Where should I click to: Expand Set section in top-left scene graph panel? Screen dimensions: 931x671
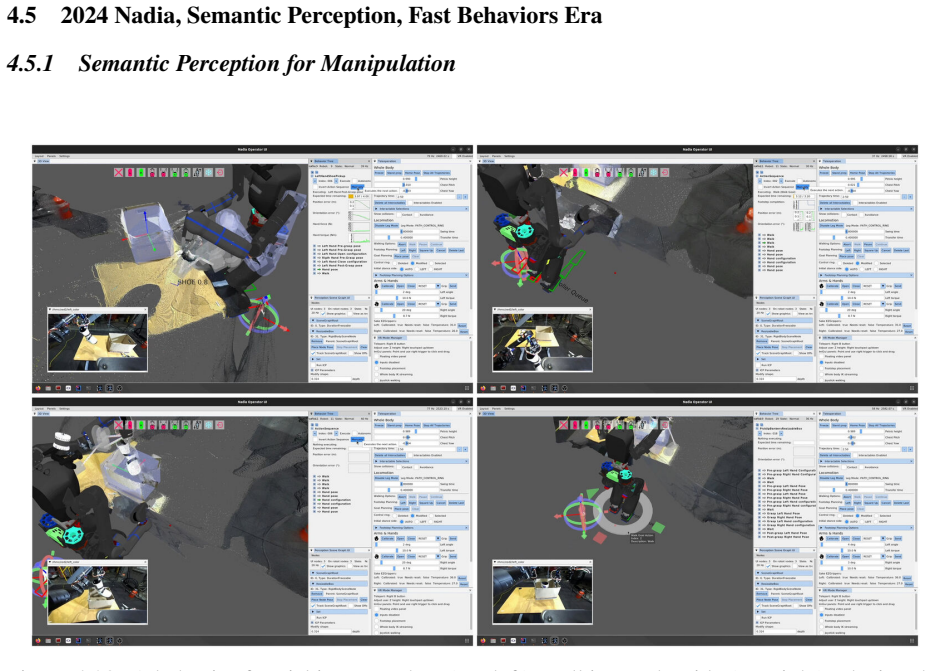tap(339, 359)
